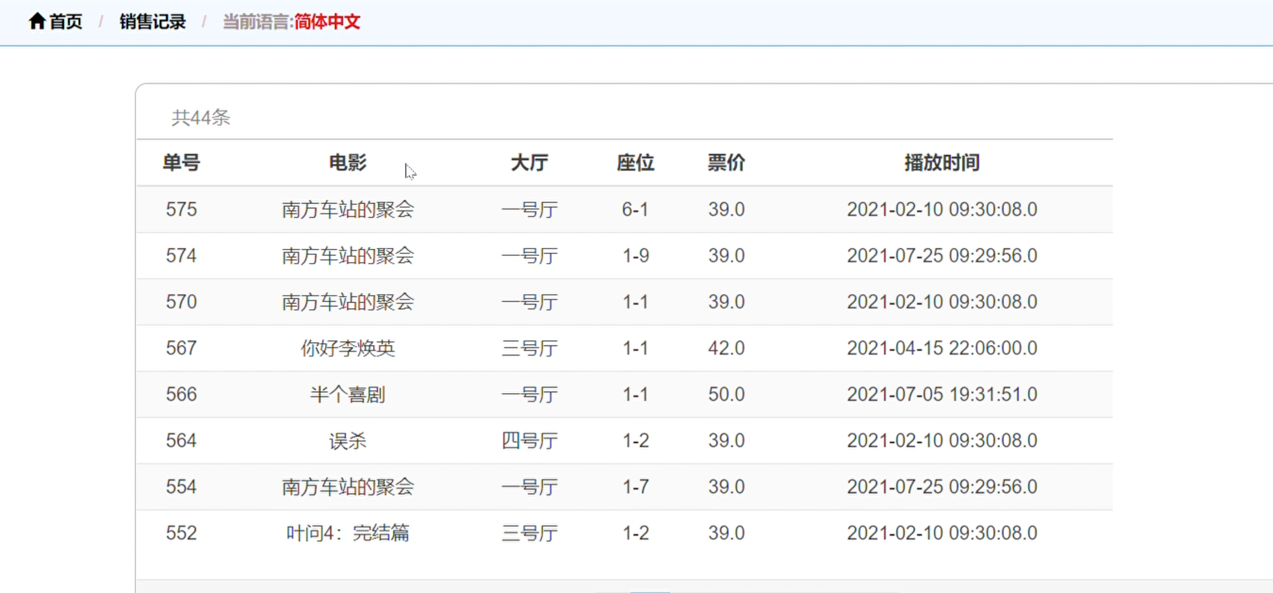Screen dimensions: 1273x593
Task: Click 一号厅 in the order 566 row
Action: [529, 395]
